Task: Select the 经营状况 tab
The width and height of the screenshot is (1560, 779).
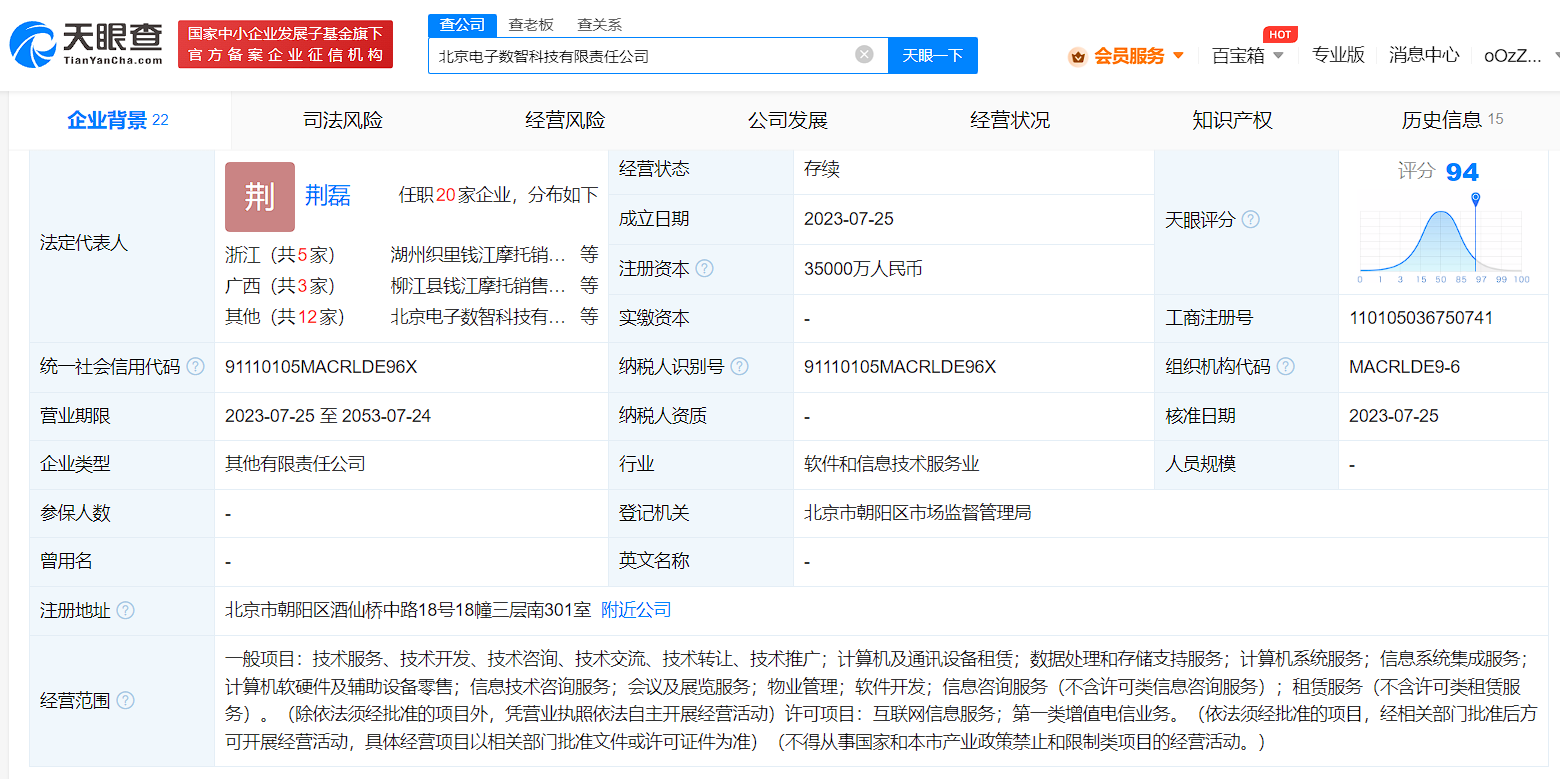Action: point(1010,121)
